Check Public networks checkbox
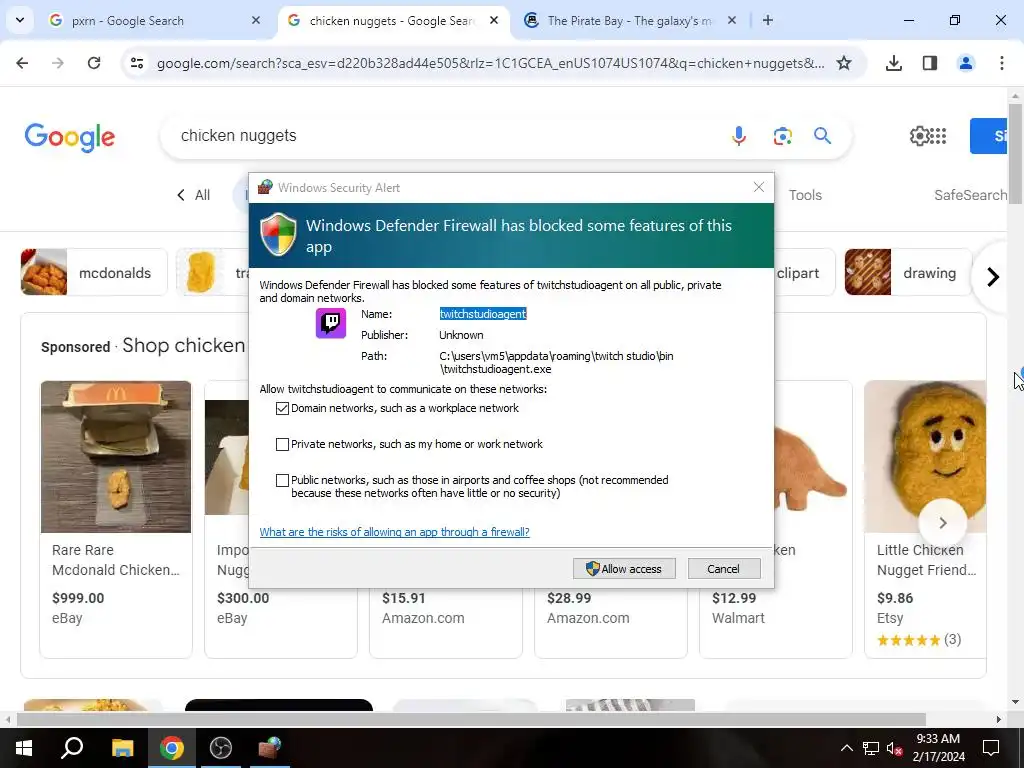This screenshot has height=768, width=1024. point(282,480)
